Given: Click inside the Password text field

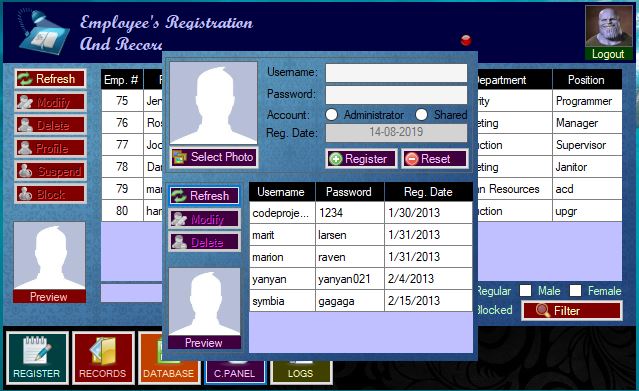Looking at the screenshot, I should coord(396,95).
